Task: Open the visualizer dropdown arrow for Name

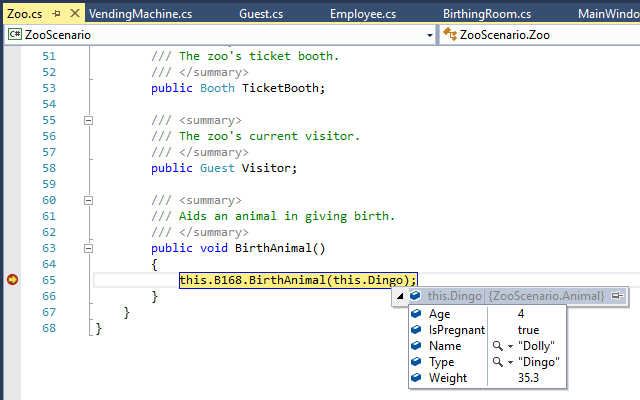Action: tap(509, 346)
